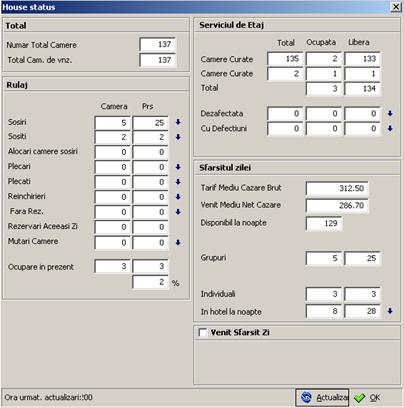Enable the Venit Sfarsit Zi checkbox
The width and height of the screenshot is (404, 408).
coord(203,333)
